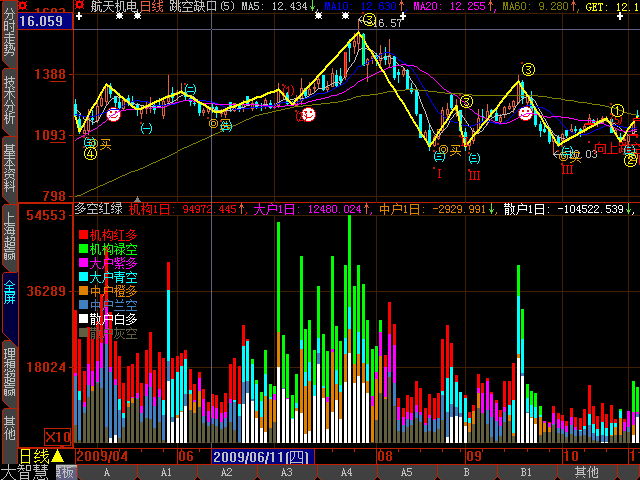This screenshot has height=480, width=640.
Task: Click the orange 中户橙多 legend square
Action: click(x=83, y=291)
